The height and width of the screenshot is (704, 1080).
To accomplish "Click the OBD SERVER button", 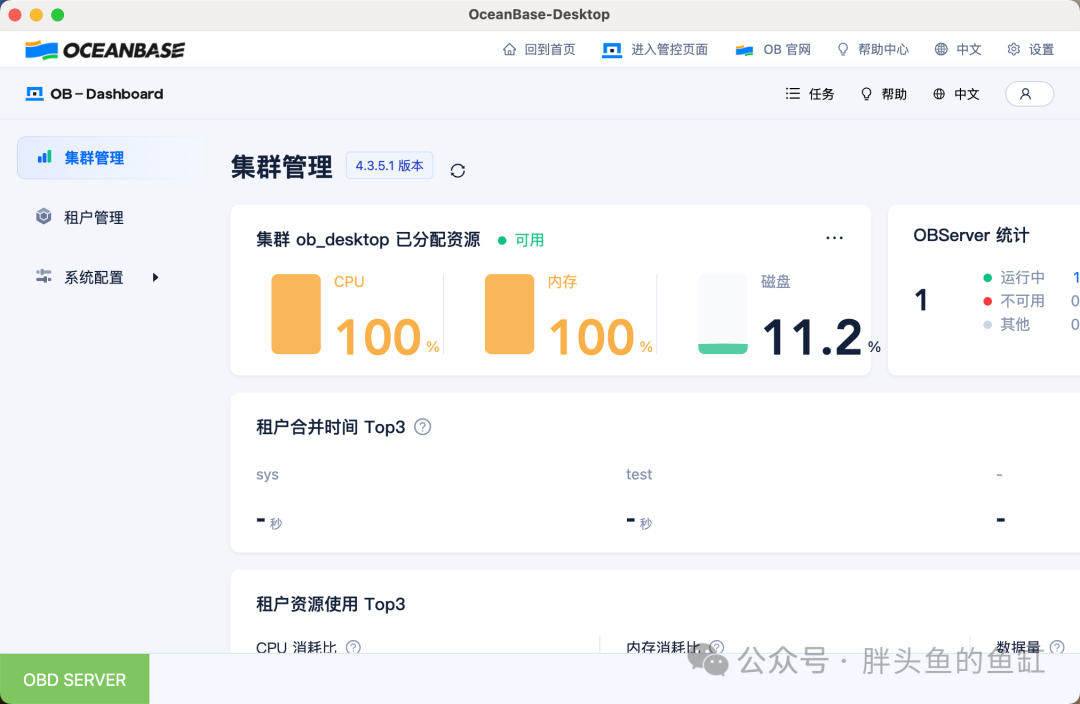I will [74, 679].
